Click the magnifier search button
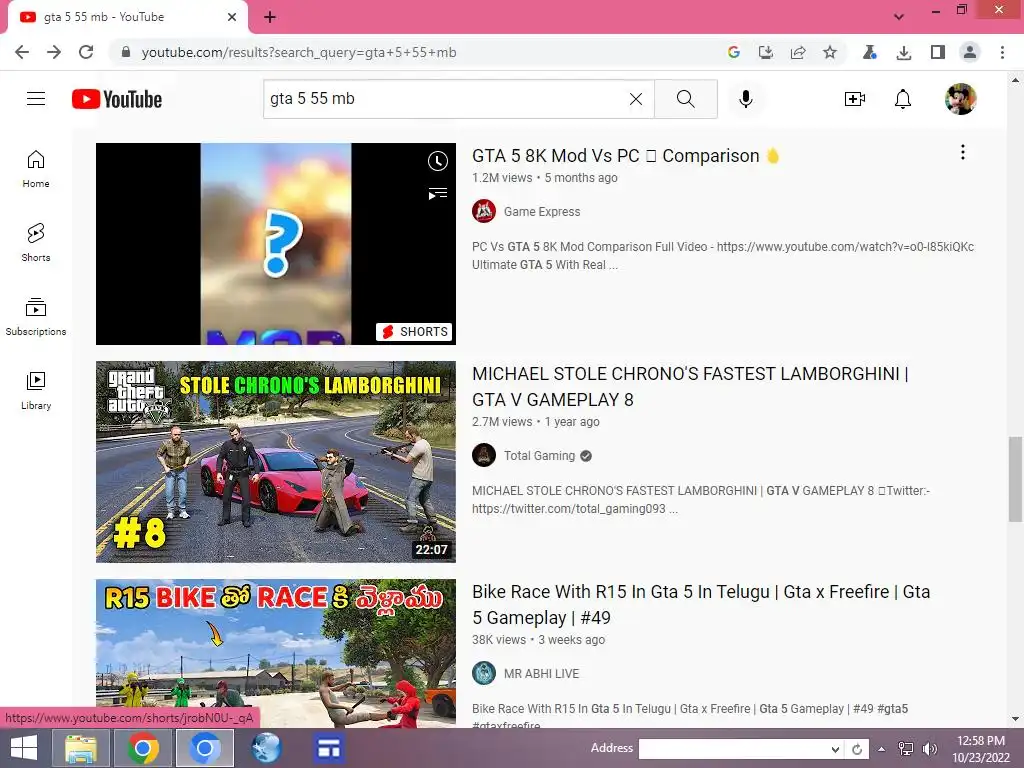 [x=686, y=99]
